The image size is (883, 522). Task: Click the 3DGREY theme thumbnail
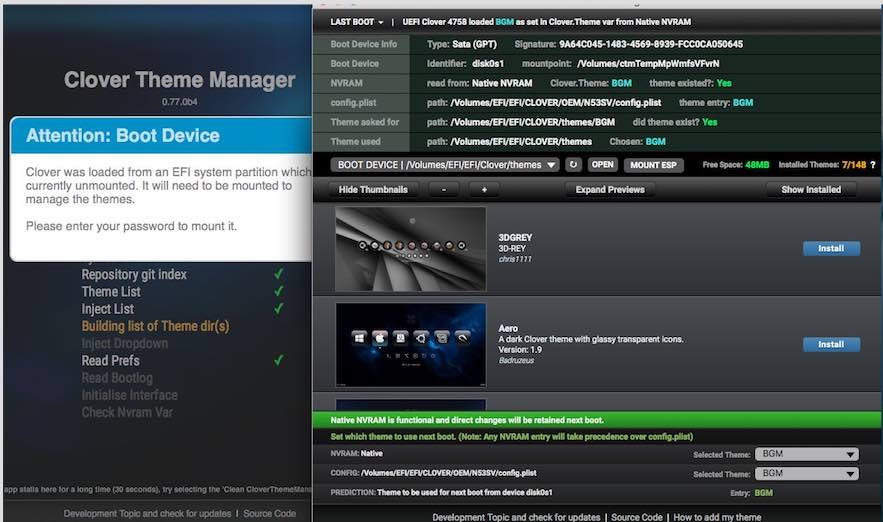tap(411, 249)
